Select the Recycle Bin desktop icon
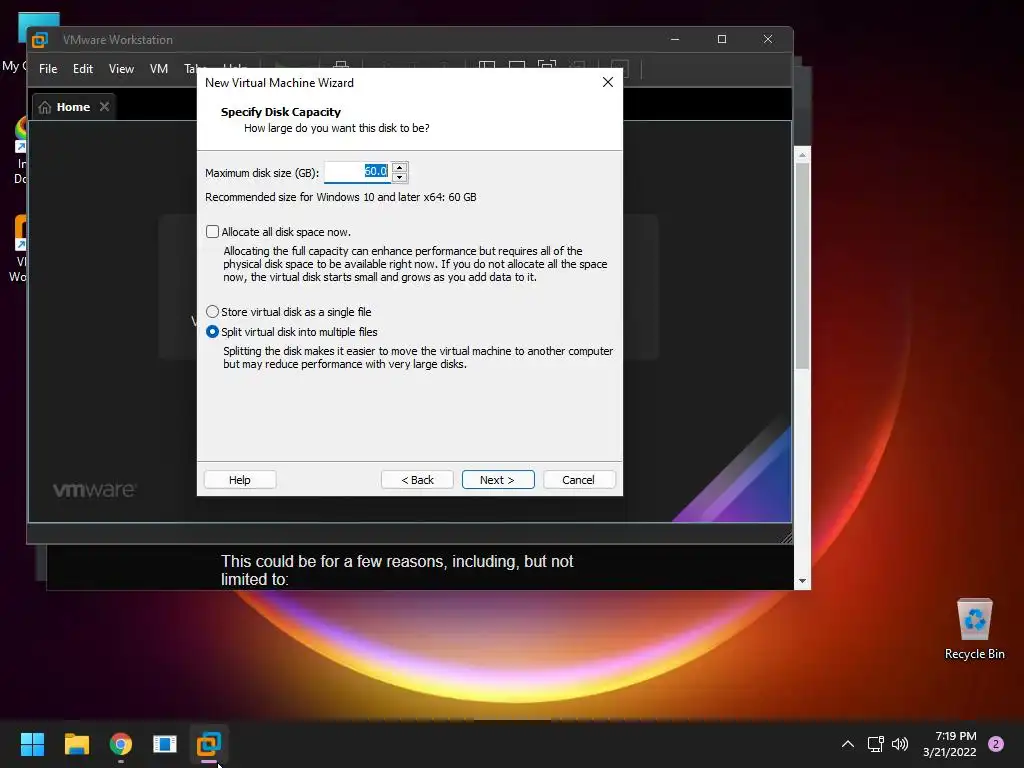Screen dimensions: 1024x768 click(974, 629)
